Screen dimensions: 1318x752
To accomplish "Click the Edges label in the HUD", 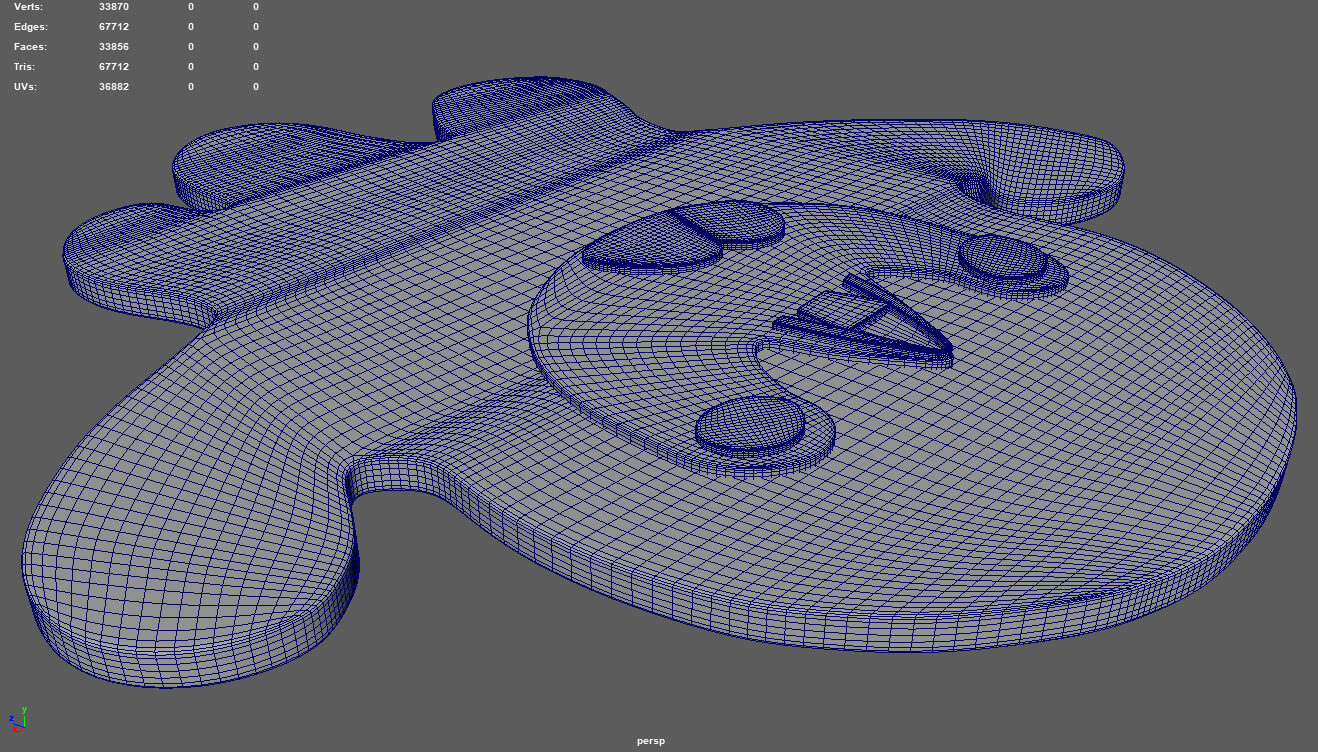I will coord(30,27).
